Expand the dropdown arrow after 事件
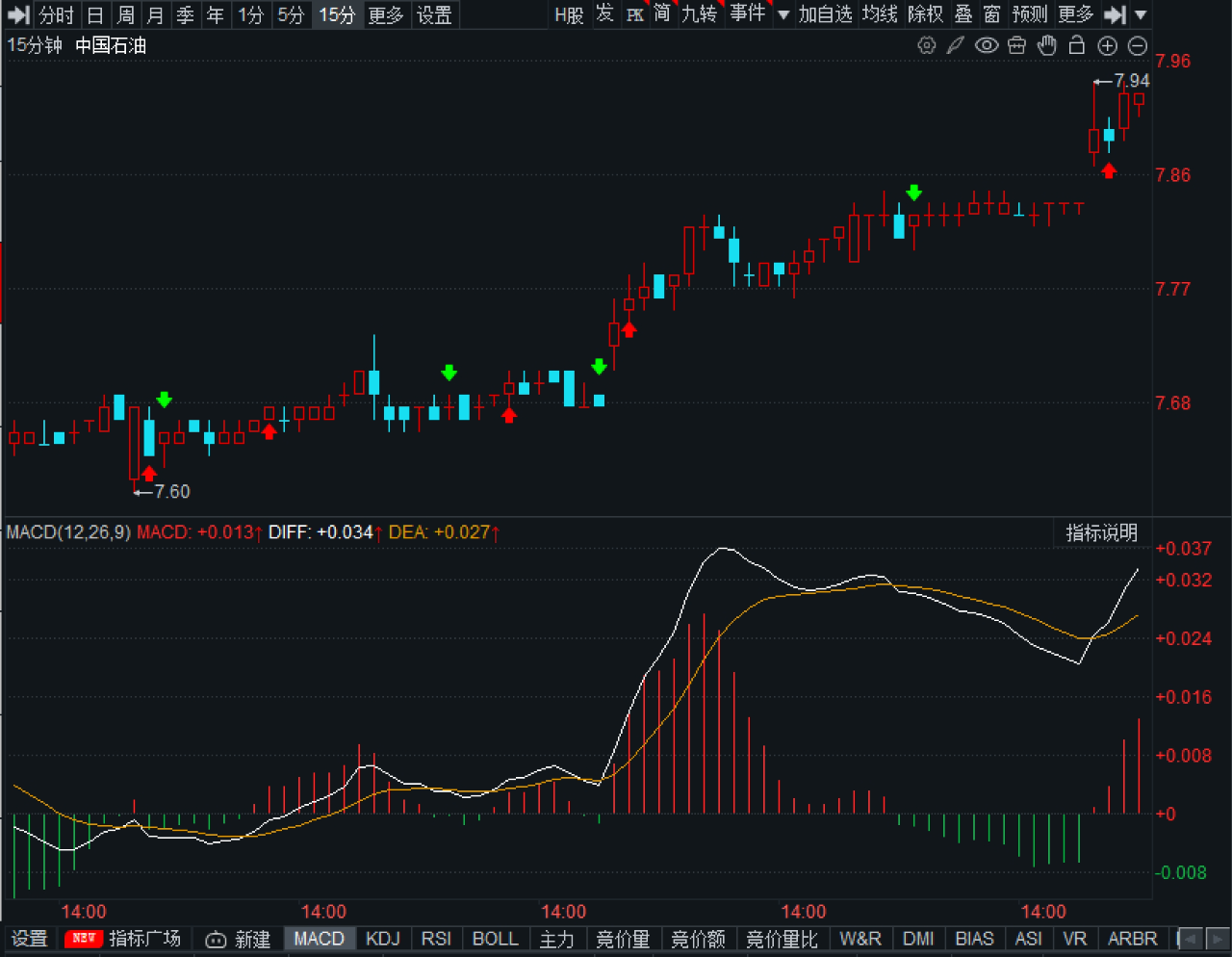The image size is (1232, 957). click(783, 14)
